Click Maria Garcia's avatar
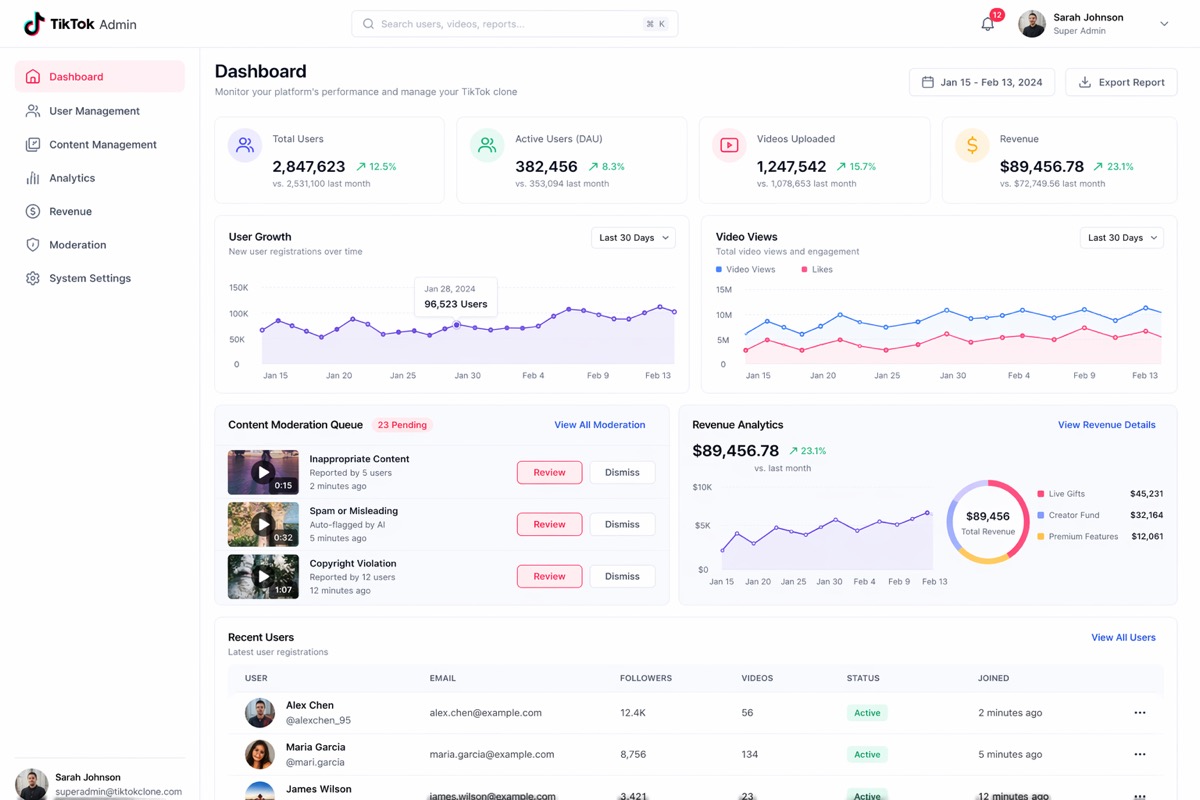This screenshot has width=1200, height=800. (260, 754)
